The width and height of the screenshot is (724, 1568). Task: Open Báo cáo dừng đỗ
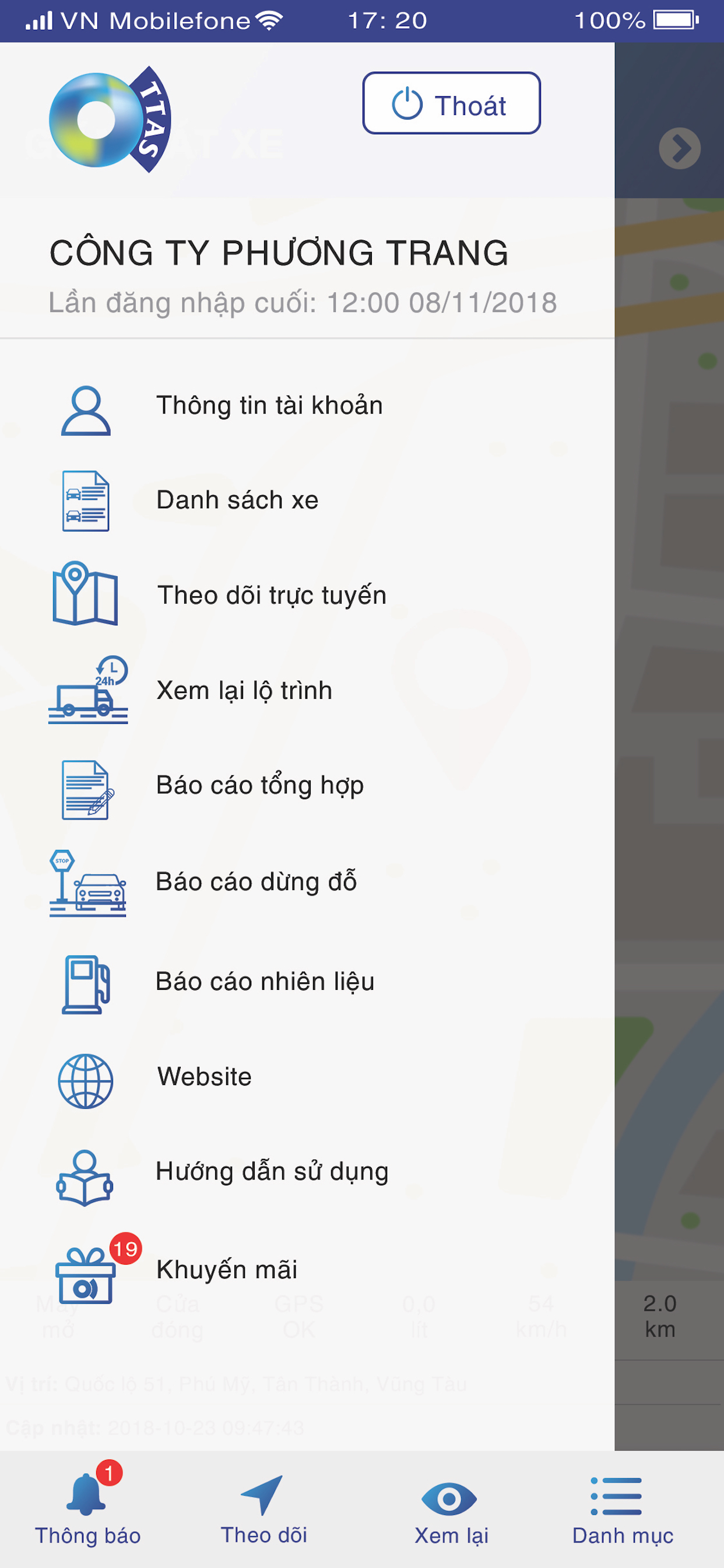coord(256,882)
